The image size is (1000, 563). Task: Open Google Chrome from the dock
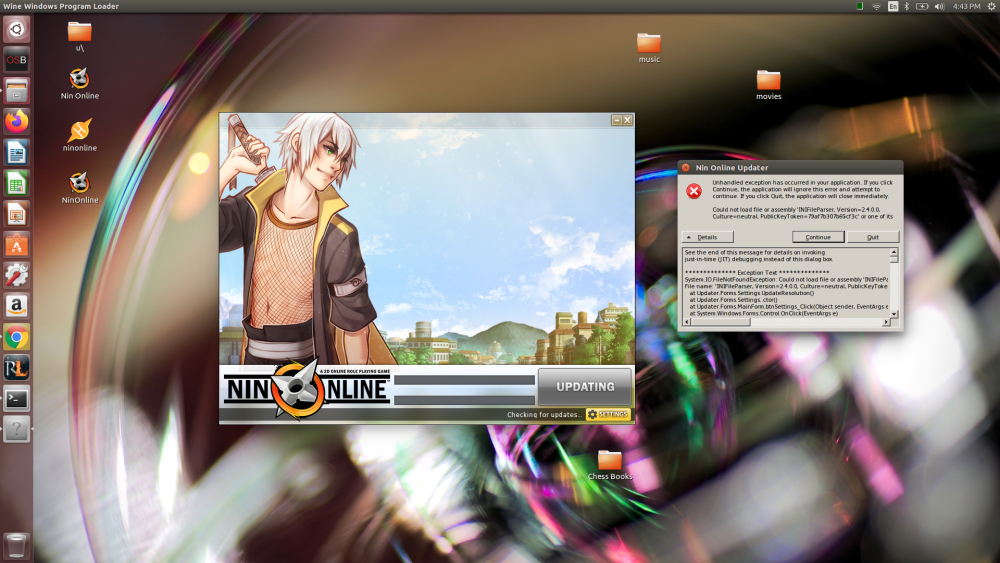pyautogui.click(x=16, y=337)
